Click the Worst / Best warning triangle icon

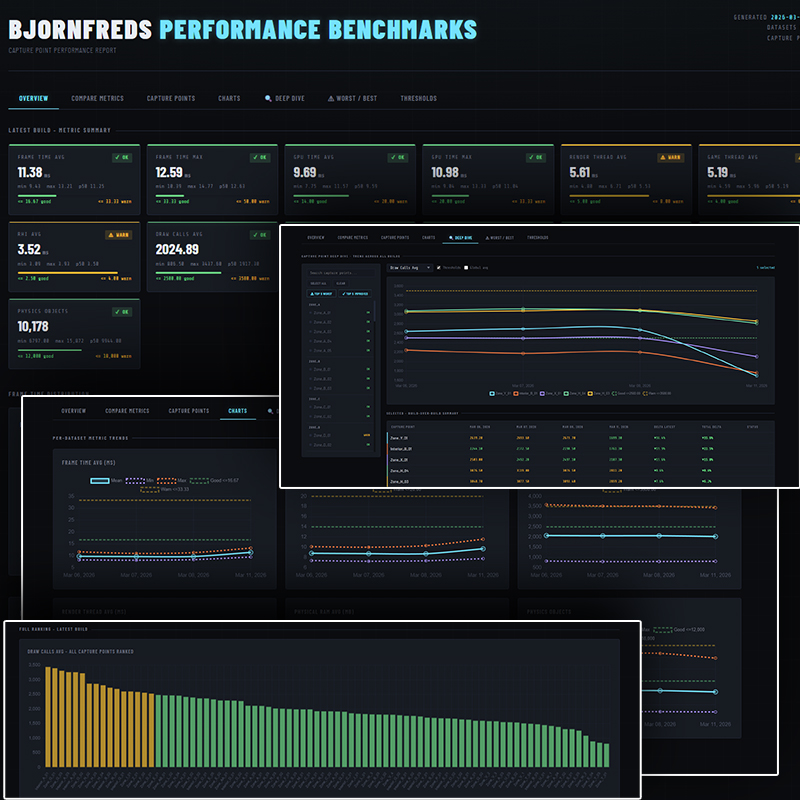click(330, 97)
